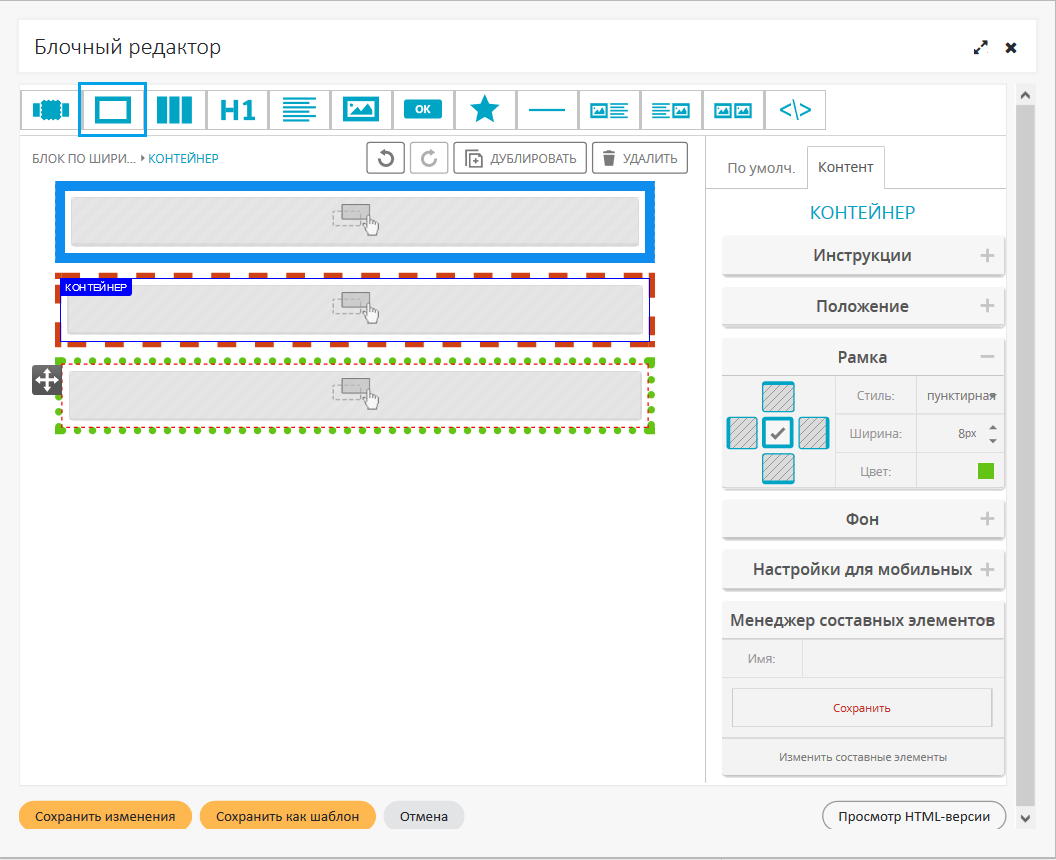
Task: Toggle the right border side
Action: tap(813, 433)
